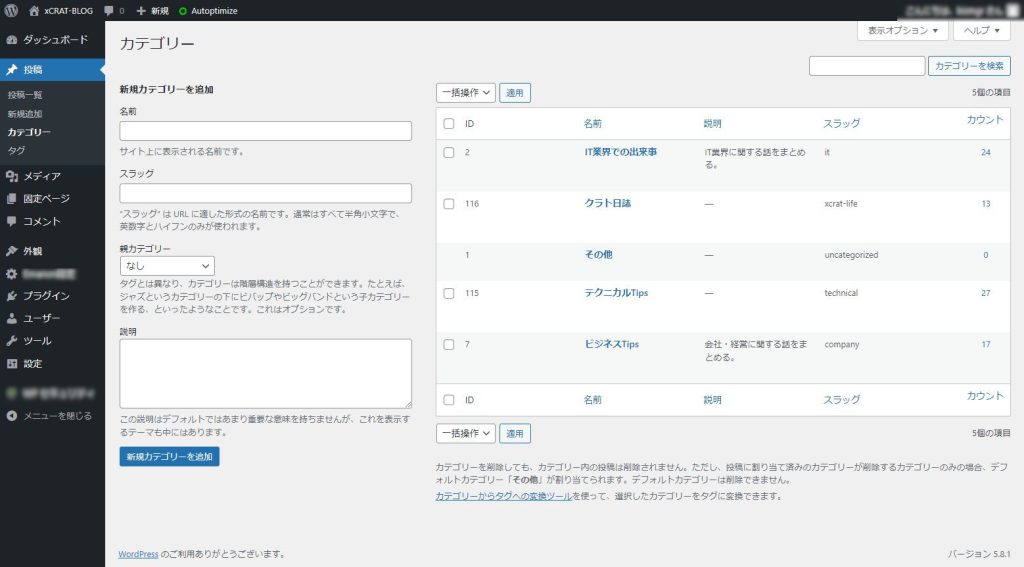The width and height of the screenshot is (1024, 567).
Task: Open the WordPress footer link
Action: coord(138,554)
